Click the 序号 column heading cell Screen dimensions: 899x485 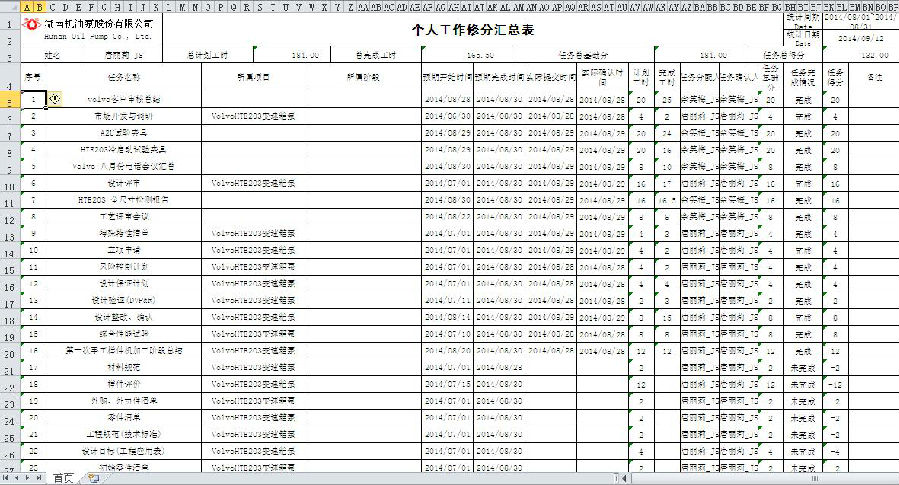(x=33, y=77)
